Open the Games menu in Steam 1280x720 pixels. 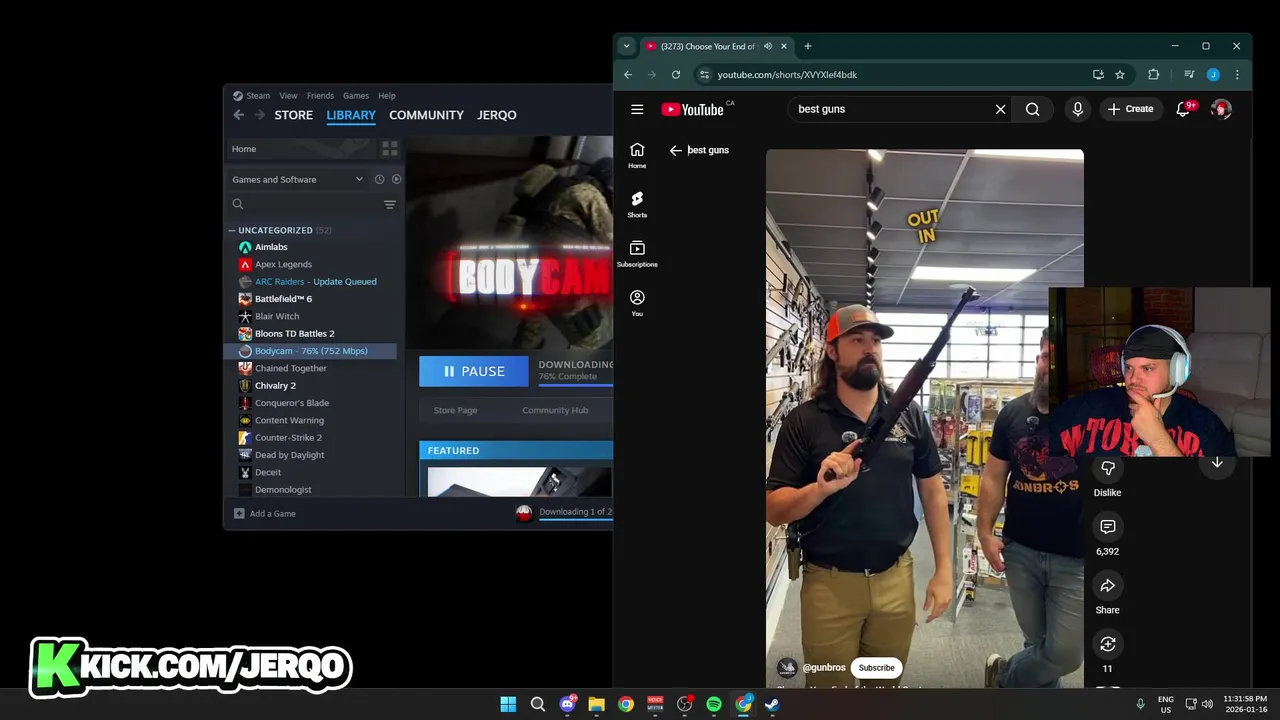click(x=356, y=96)
